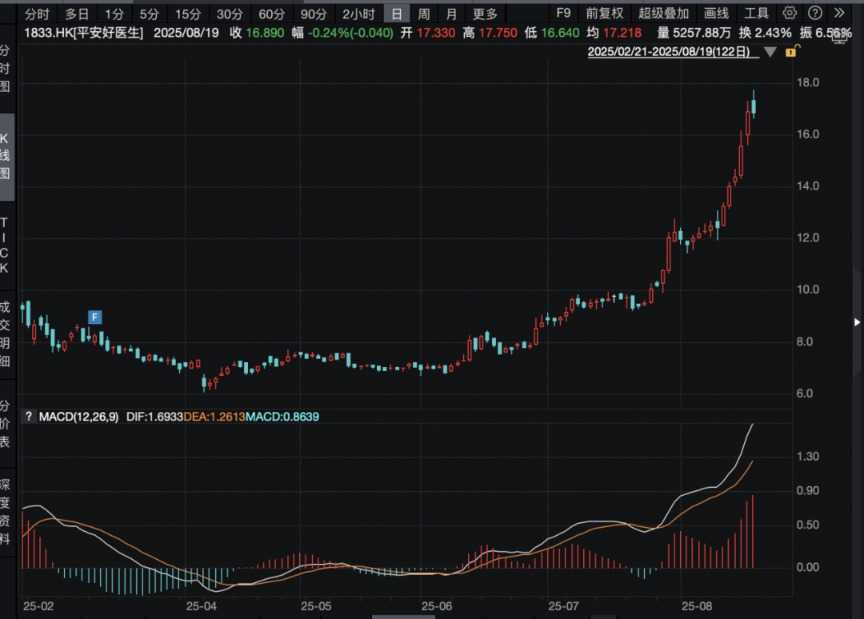Open the 成交明细 side panel tab
Image resolution: width=864 pixels, height=619 pixels.
point(6,333)
